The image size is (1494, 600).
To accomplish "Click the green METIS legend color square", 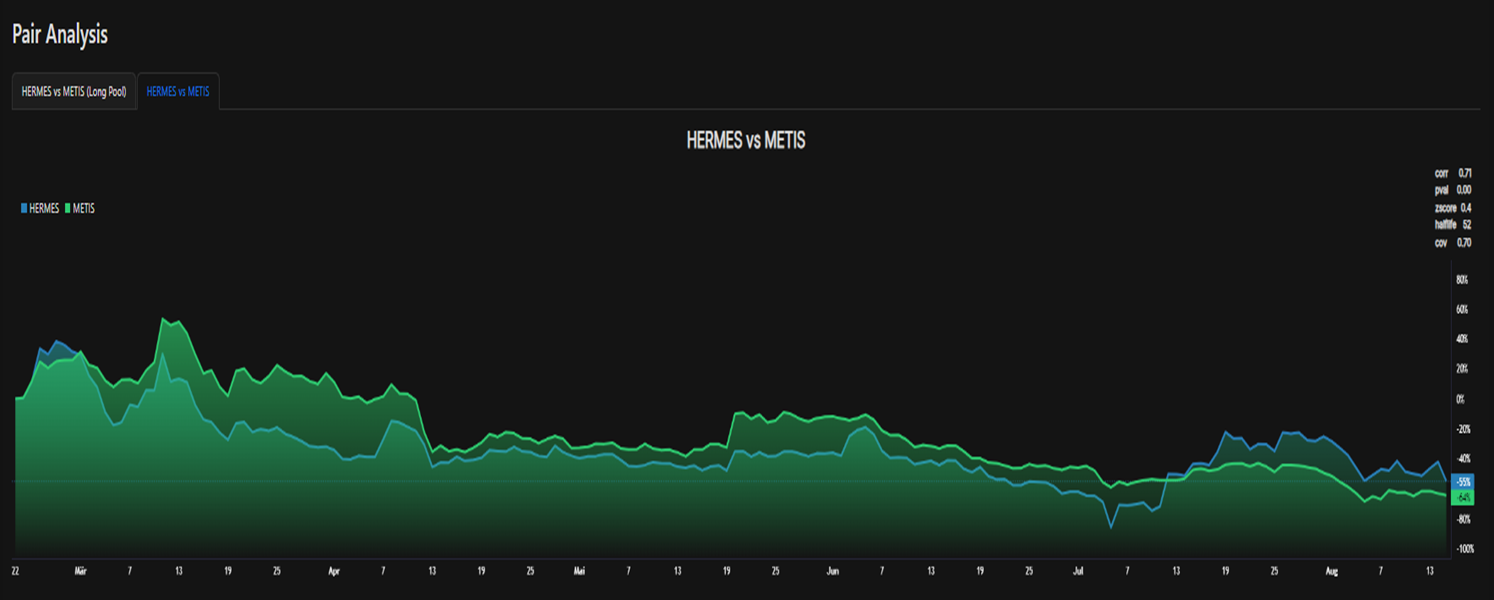I will coord(68,209).
